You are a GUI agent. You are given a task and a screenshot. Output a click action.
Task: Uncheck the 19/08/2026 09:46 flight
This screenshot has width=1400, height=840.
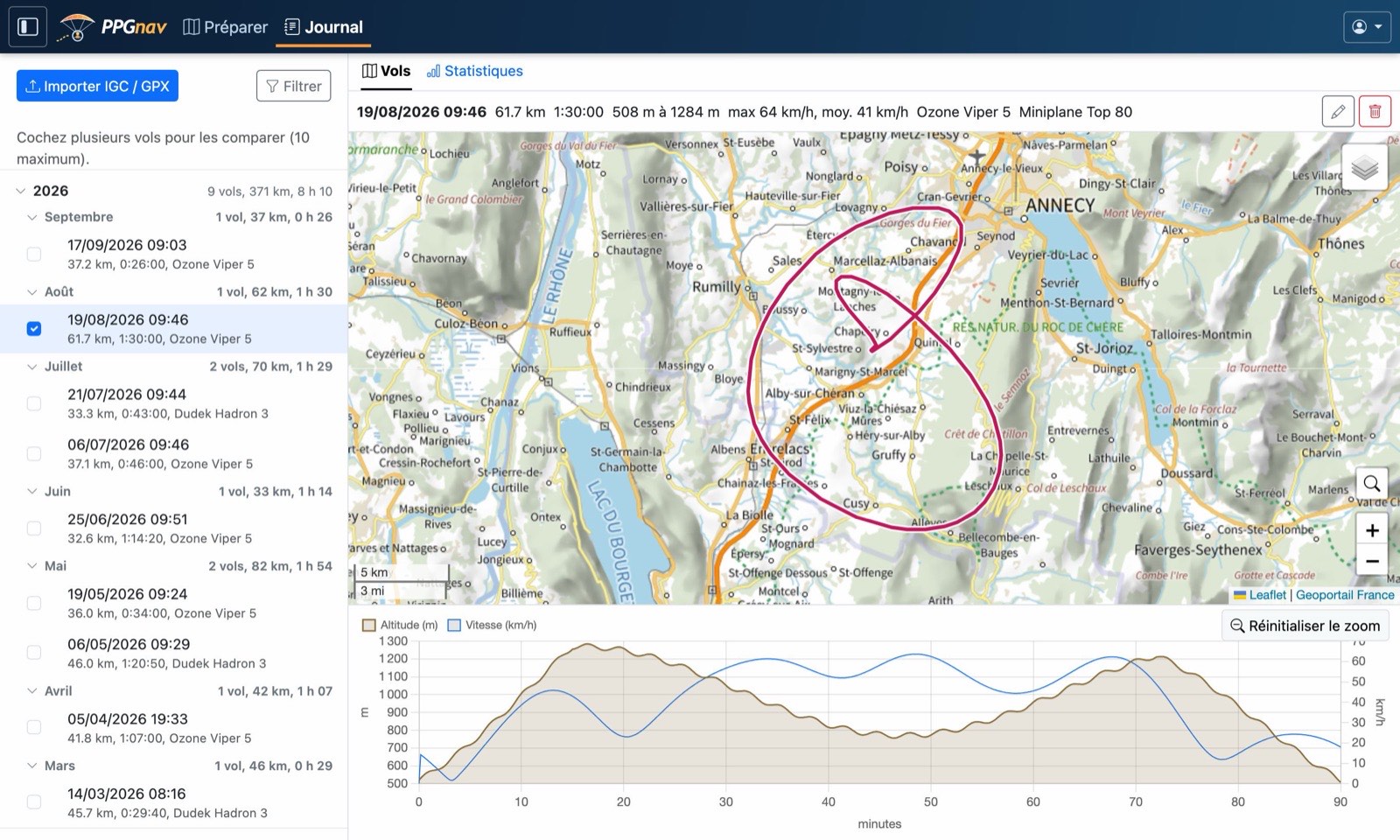(34, 329)
